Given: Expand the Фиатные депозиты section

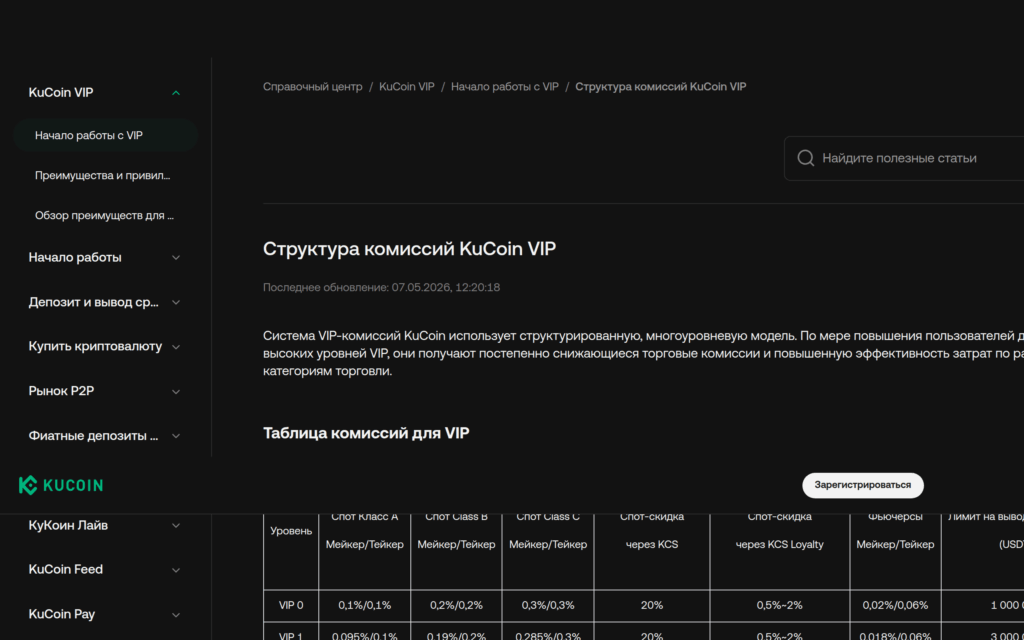Looking at the screenshot, I should click(x=176, y=436).
